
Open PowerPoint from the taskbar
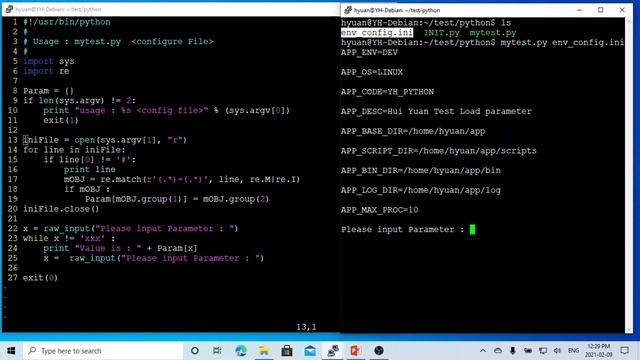point(356,351)
